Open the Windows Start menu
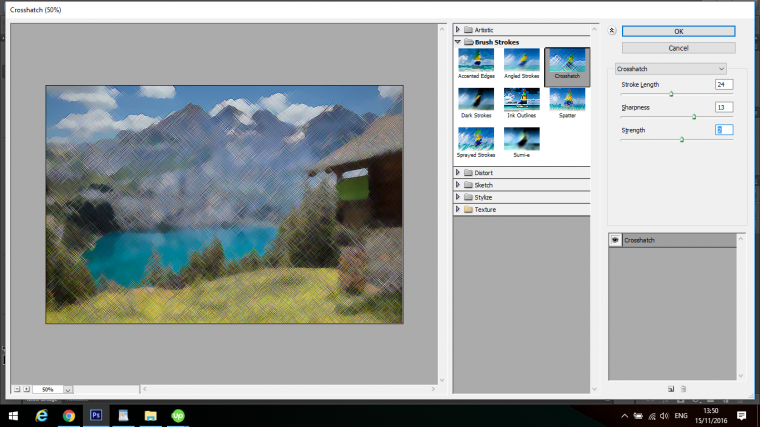Screen dimensions: 760x427 (x=13, y=416)
